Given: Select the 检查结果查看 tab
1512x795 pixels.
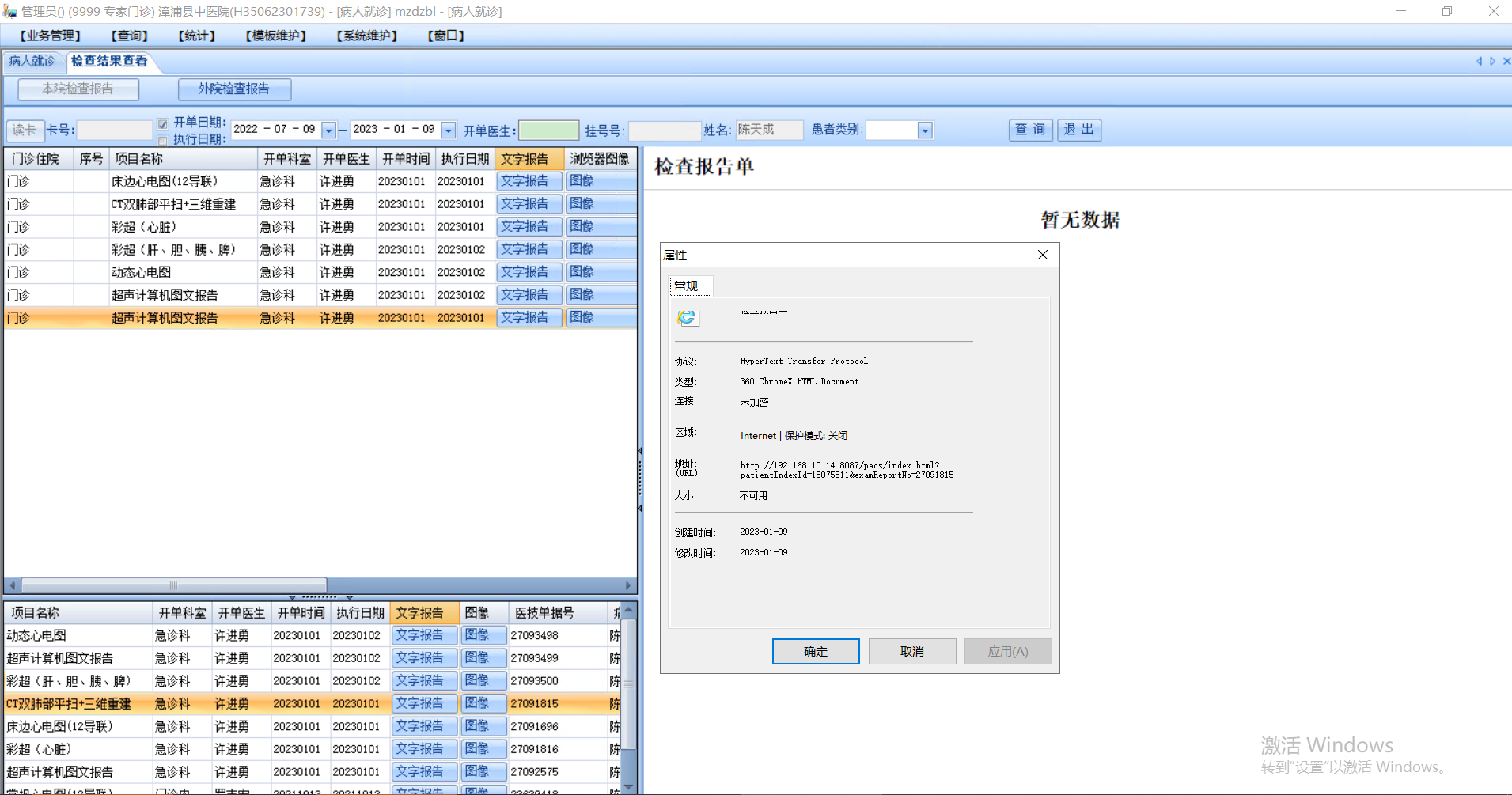Looking at the screenshot, I should point(109,61).
